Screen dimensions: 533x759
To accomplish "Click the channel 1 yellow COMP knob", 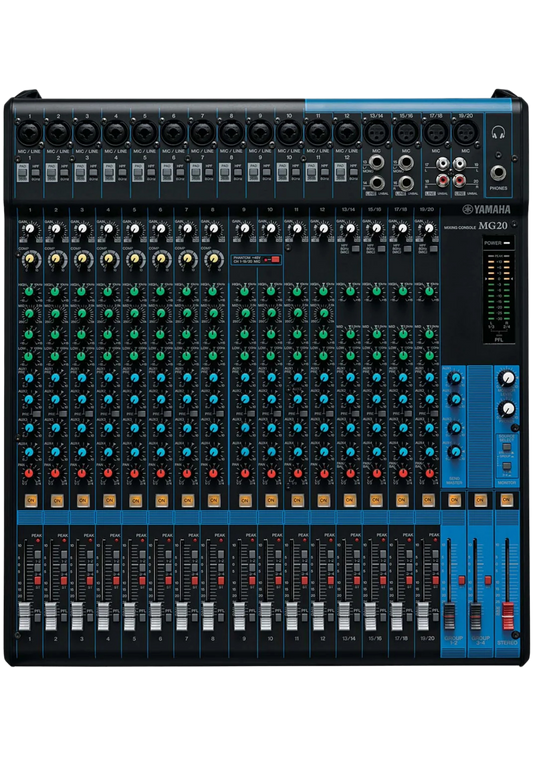I will [30, 260].
